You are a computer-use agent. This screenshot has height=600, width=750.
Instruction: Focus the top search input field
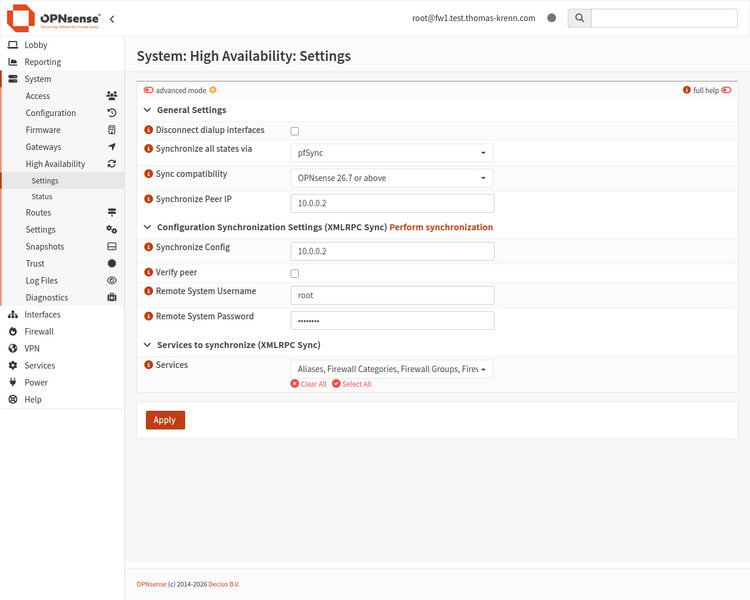point(664,18)
